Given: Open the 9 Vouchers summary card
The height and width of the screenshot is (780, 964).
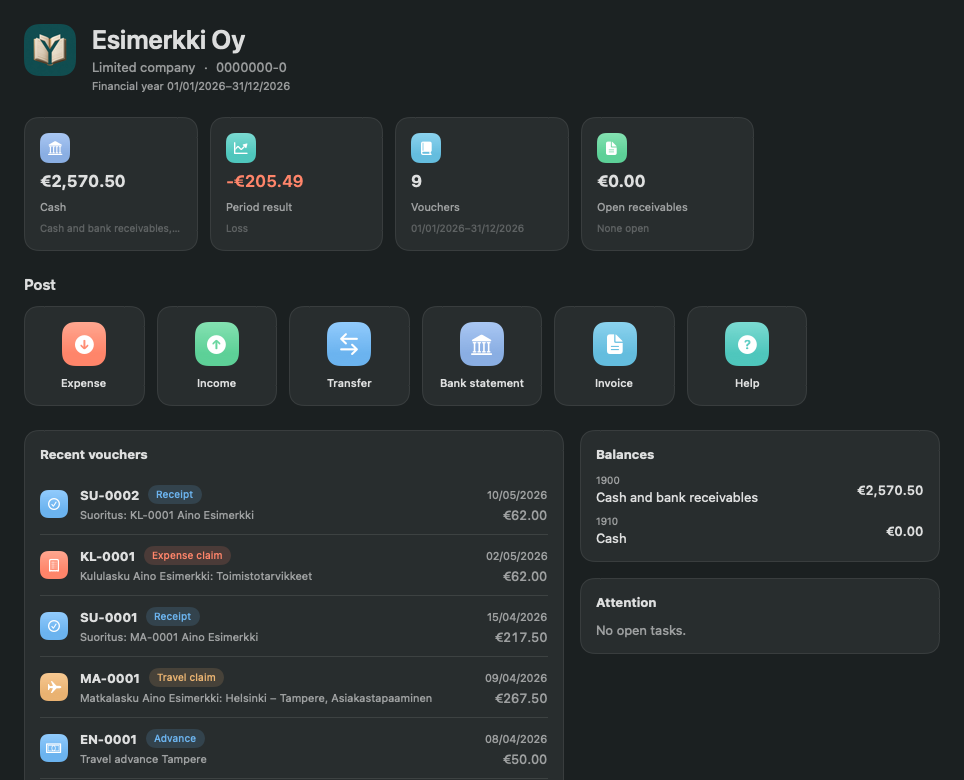Looking at the screenshot, I should (482, 184).
